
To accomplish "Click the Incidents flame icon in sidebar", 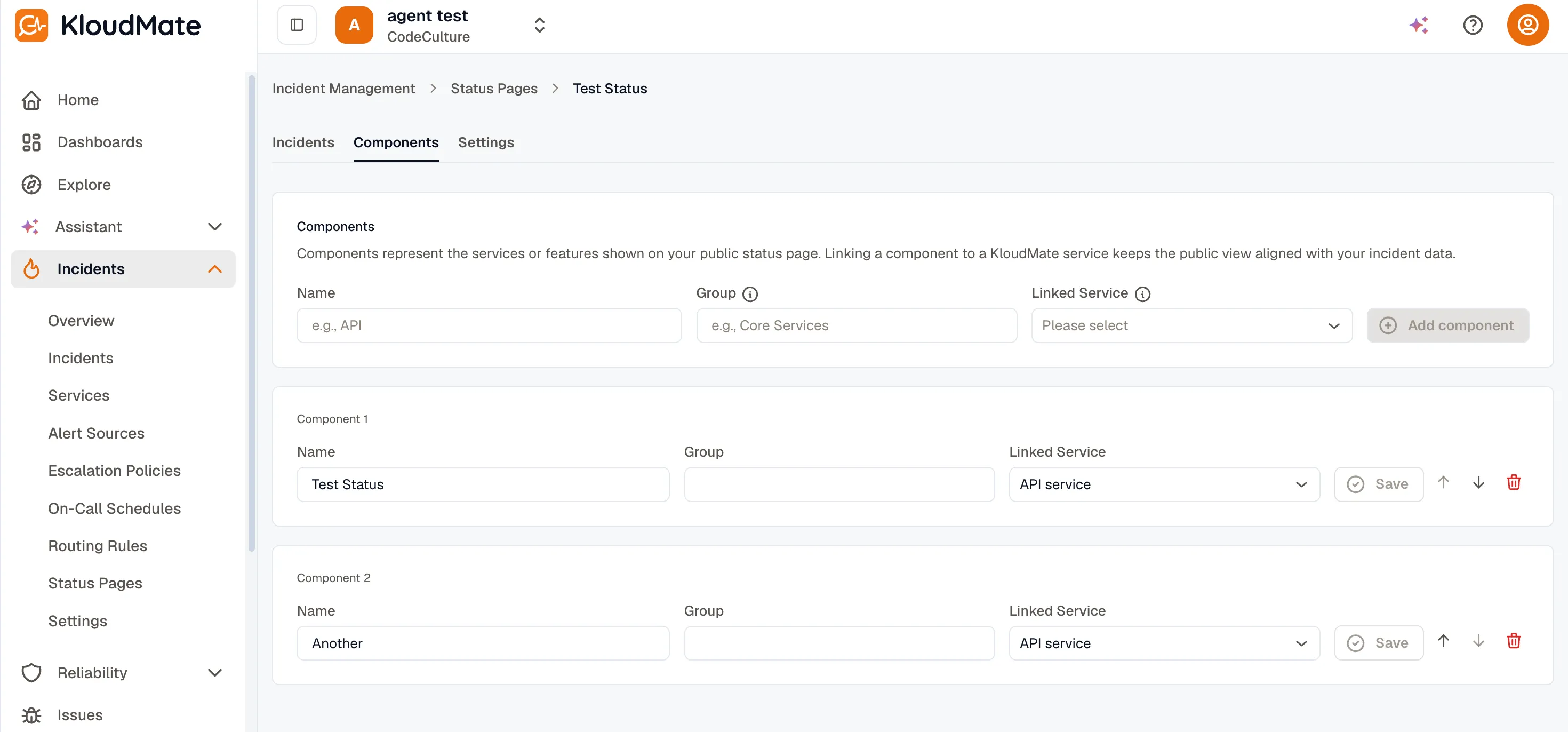I will coord(31,268).
